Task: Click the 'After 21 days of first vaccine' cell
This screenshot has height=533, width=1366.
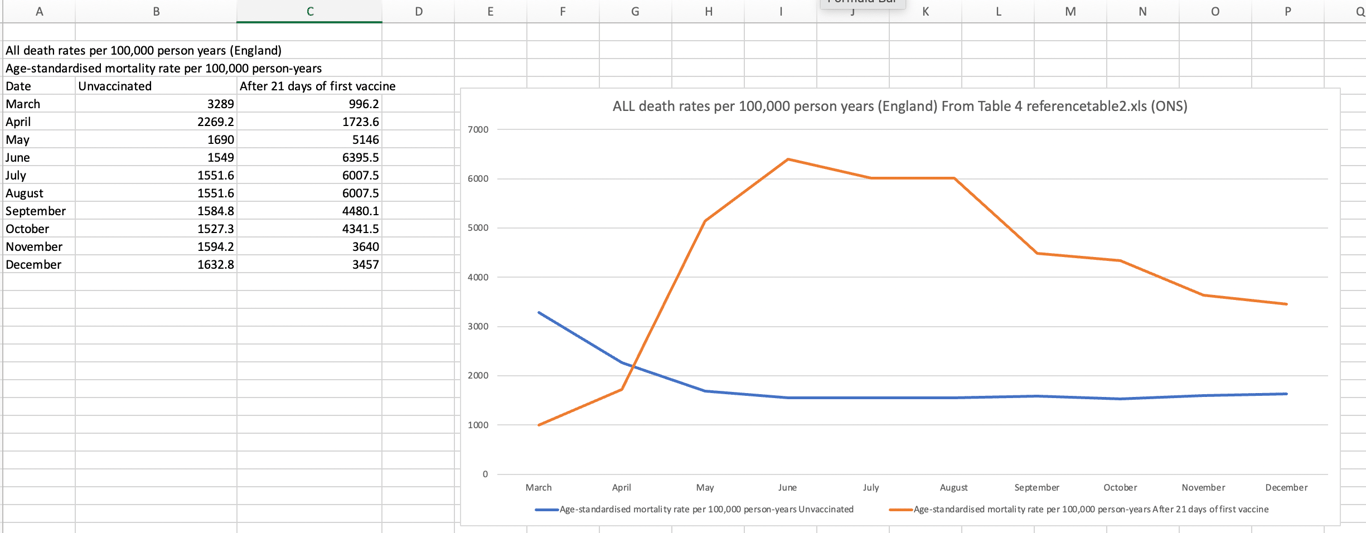Action: click(x=309, y=86)
